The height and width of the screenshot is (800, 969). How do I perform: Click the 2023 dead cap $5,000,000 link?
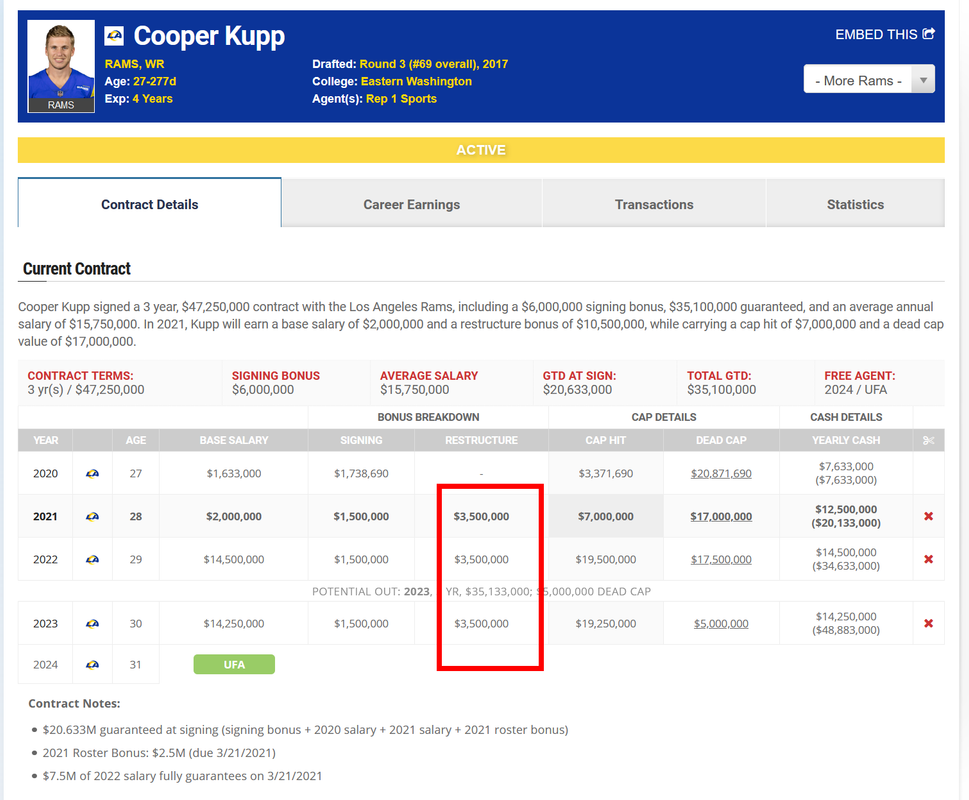point(721,624)
